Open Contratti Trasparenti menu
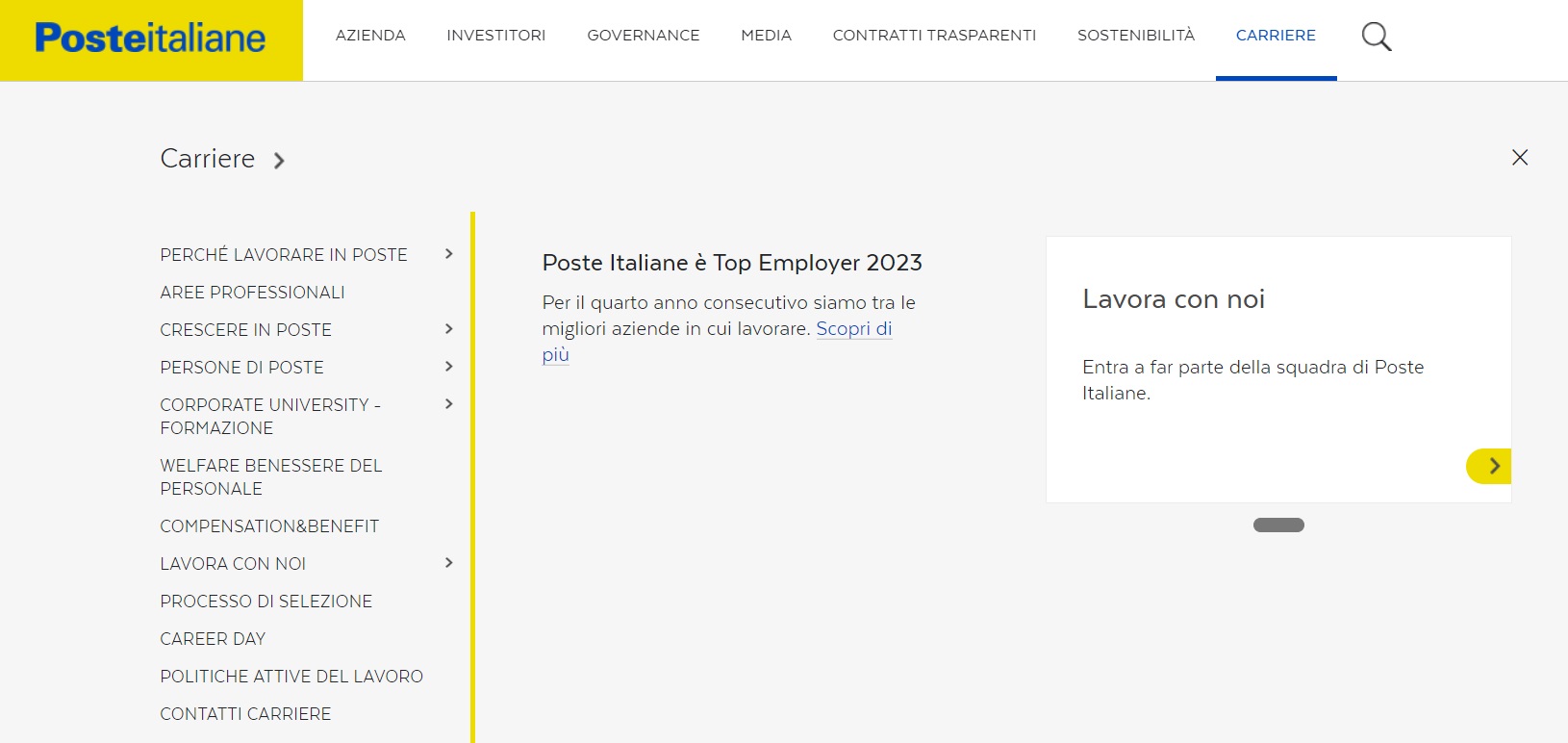This screenshot has width=1568, height=743. coord(935,36)
